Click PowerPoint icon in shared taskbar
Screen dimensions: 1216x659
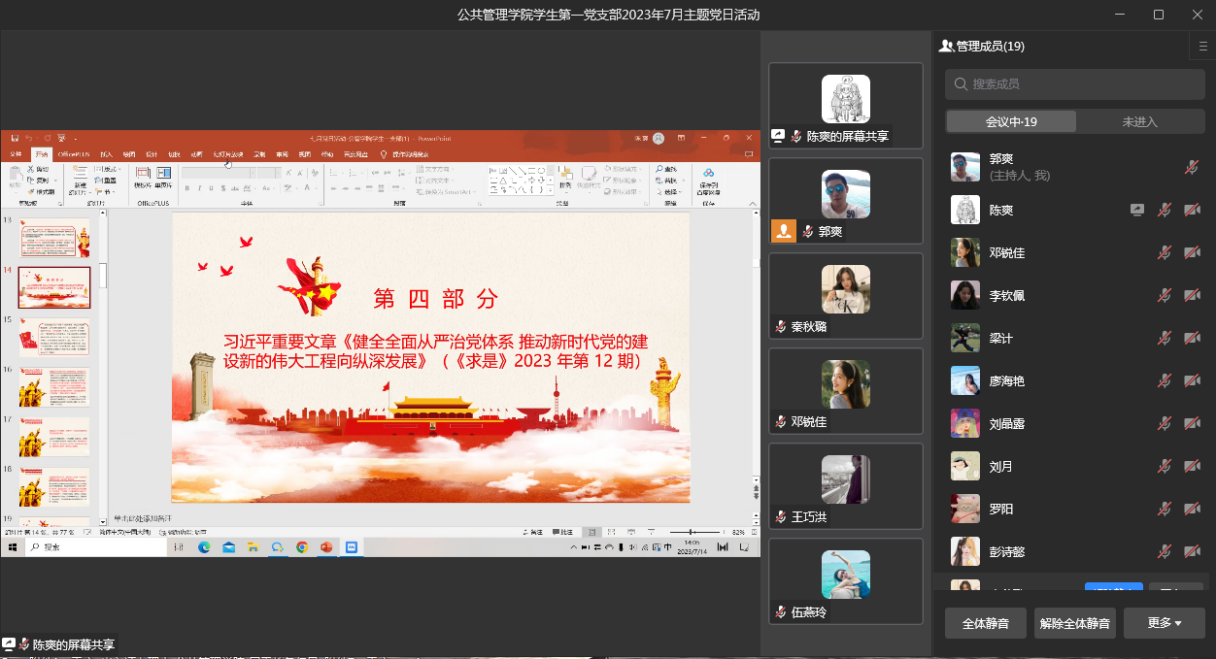click(x=326, y=548)
